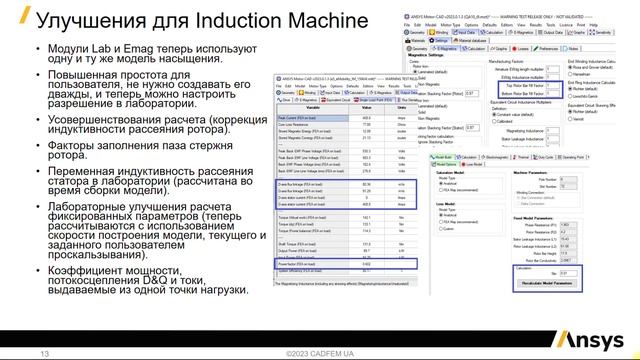640x360 pixels.
Task: Open Results menu in Single Load Point window
Action: click(394, 86)
